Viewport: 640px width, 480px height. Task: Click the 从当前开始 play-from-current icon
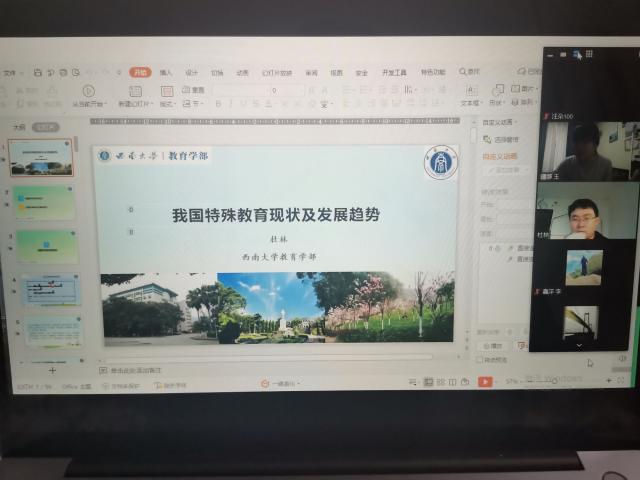(x=88, y=91)
